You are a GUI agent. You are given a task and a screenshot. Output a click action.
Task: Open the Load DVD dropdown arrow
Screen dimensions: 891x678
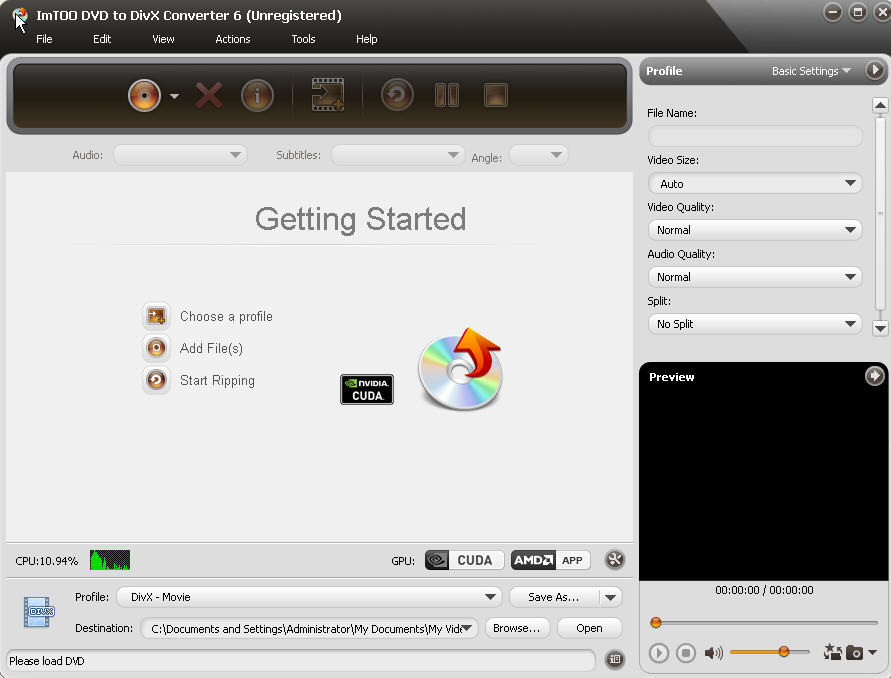[x=174, y=96]
